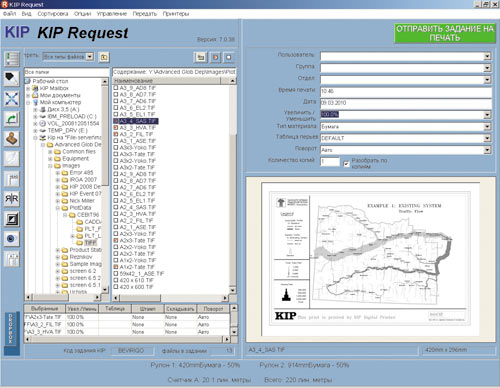Open the 'Сортировка' menu

(x=53, y=14)
